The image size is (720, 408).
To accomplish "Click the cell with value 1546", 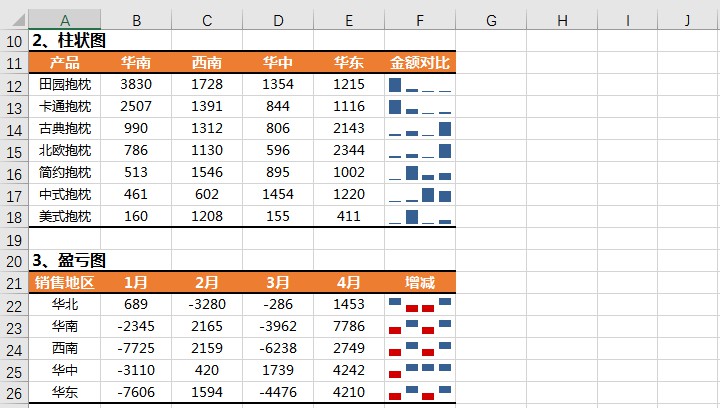I will pyautogui.click(x=207, y=173).
